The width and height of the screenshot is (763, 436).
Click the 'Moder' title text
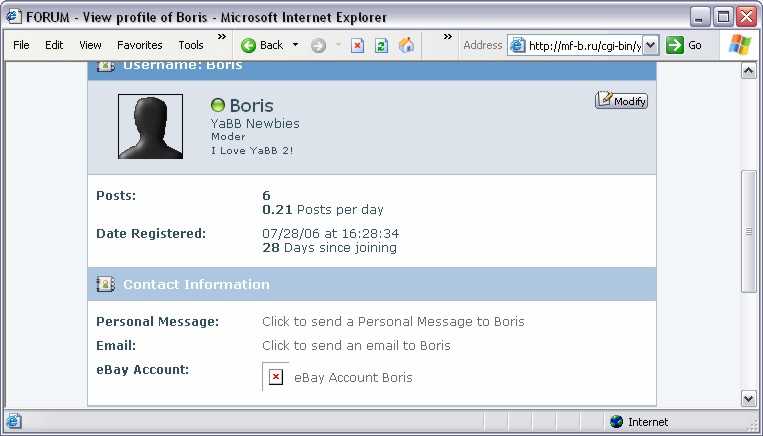228,137
